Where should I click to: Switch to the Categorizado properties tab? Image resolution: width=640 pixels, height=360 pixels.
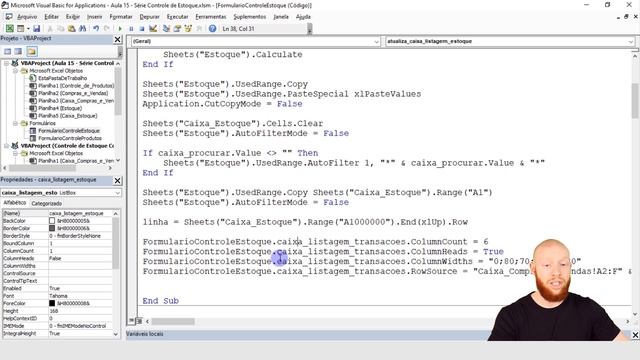point(47,203)
